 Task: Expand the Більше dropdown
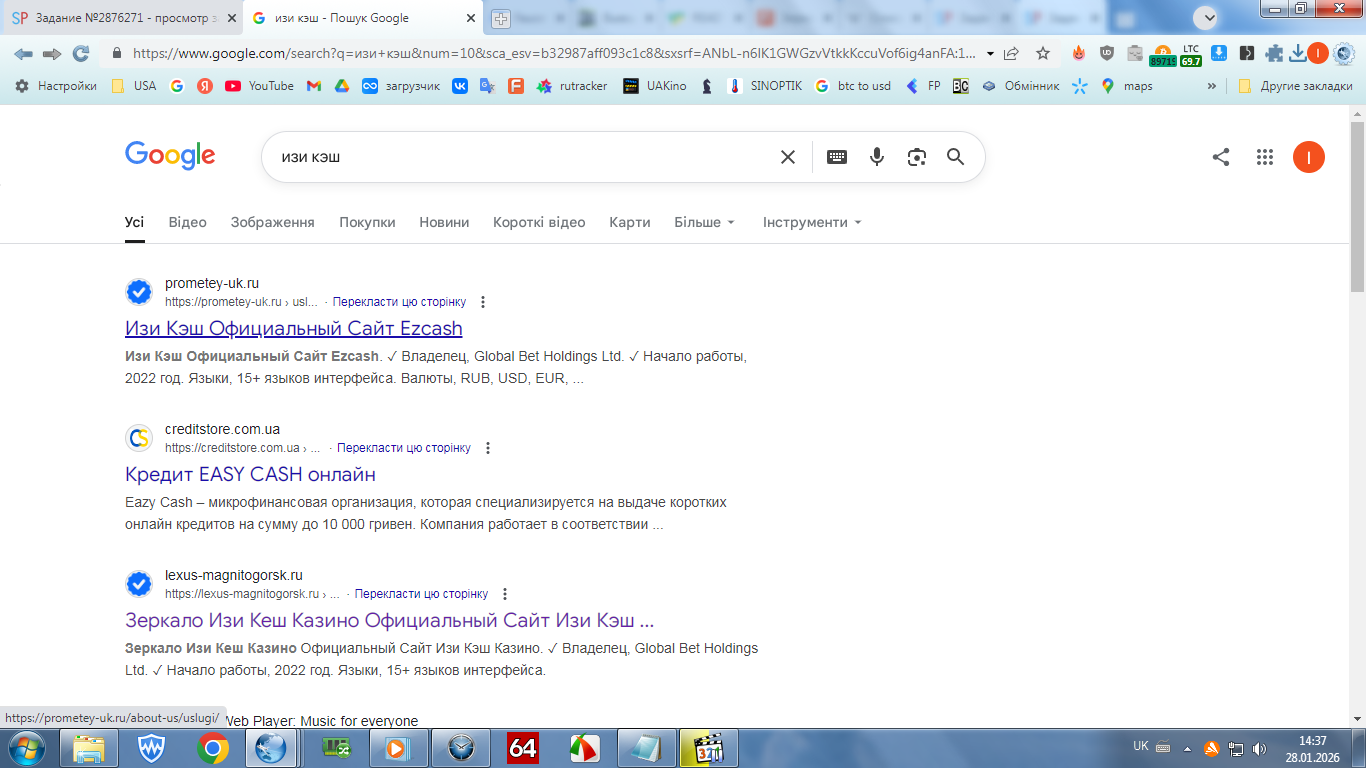(705, 222)
